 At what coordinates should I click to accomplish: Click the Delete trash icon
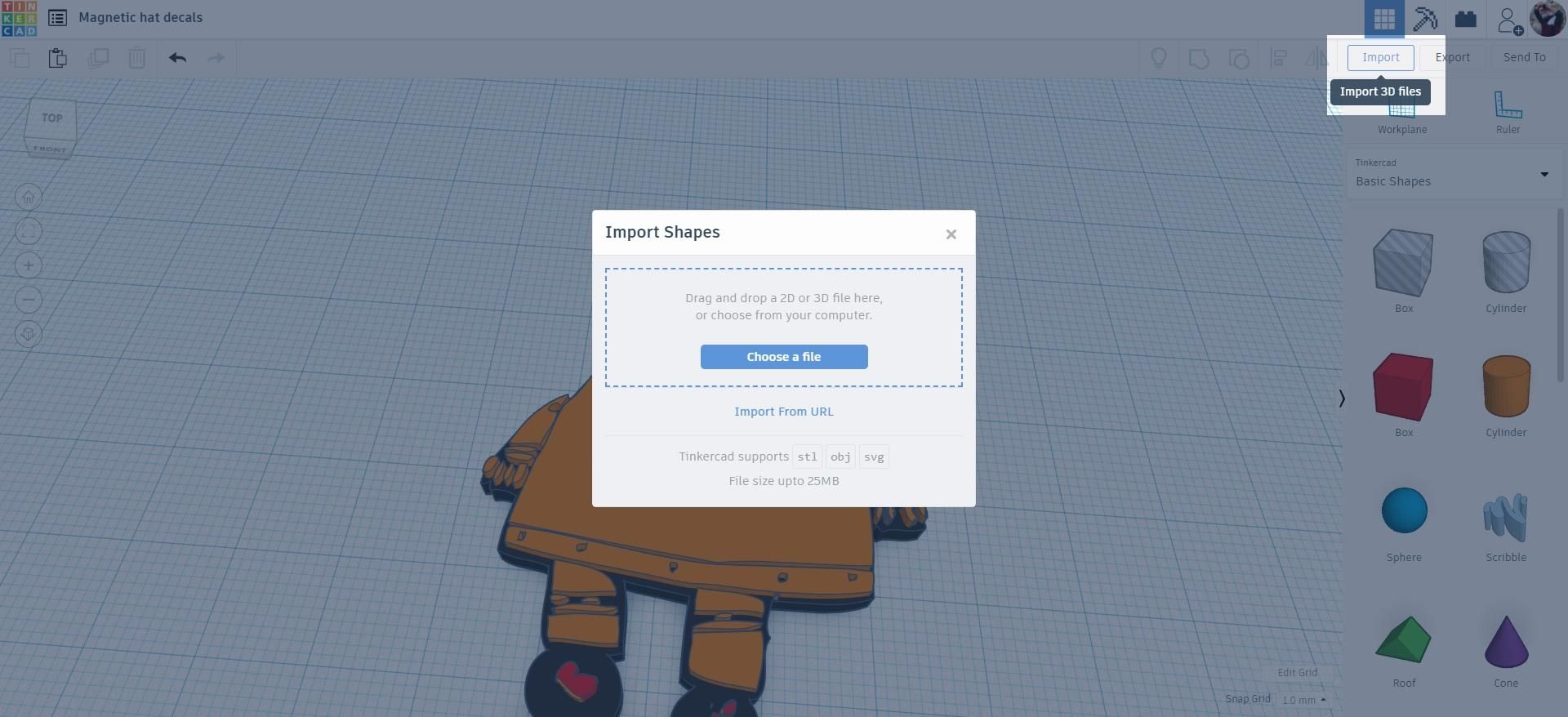[137, 58]
